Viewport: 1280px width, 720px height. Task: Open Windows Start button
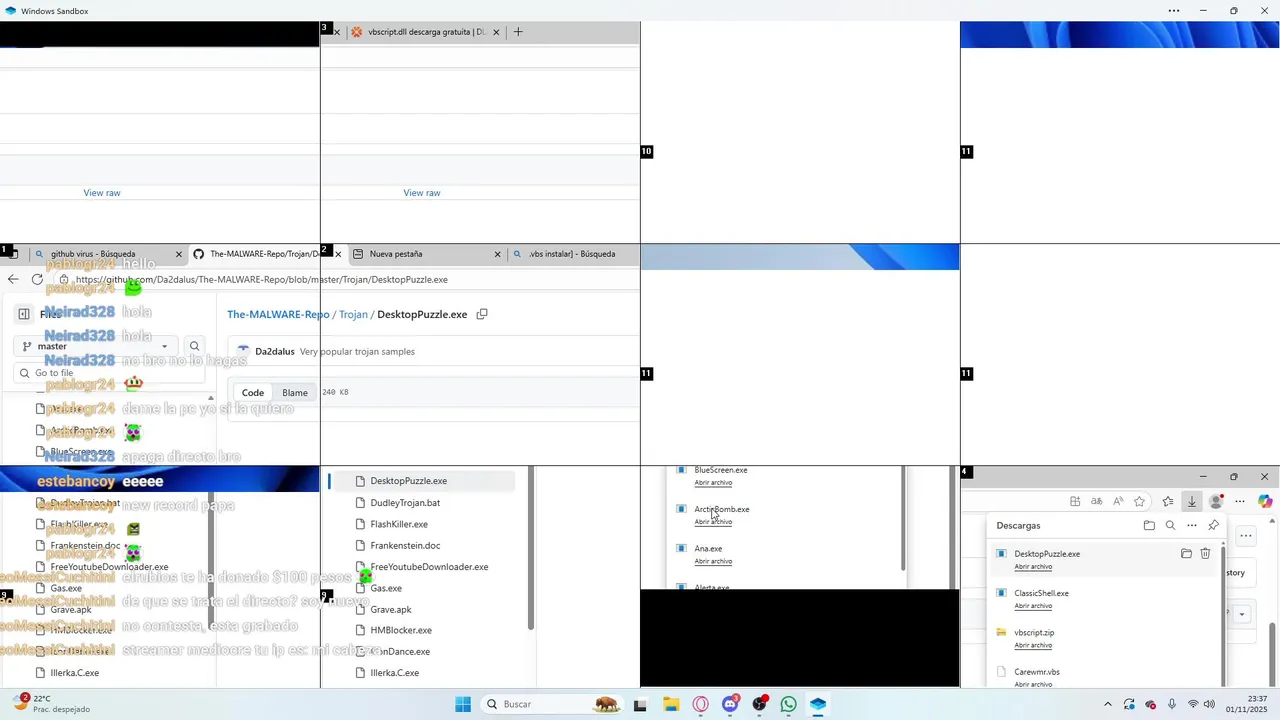click(x=463, y=704)
